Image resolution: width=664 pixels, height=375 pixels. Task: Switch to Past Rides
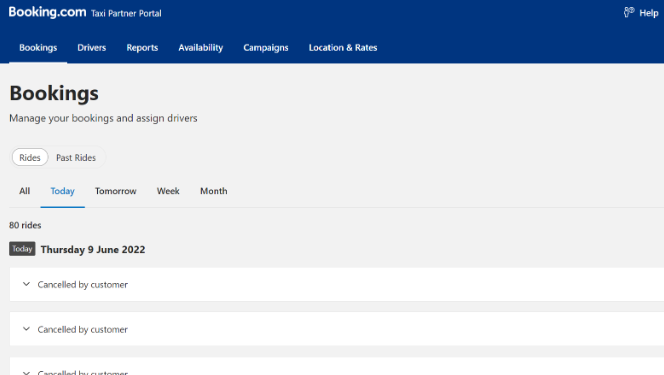click(76, 157)
